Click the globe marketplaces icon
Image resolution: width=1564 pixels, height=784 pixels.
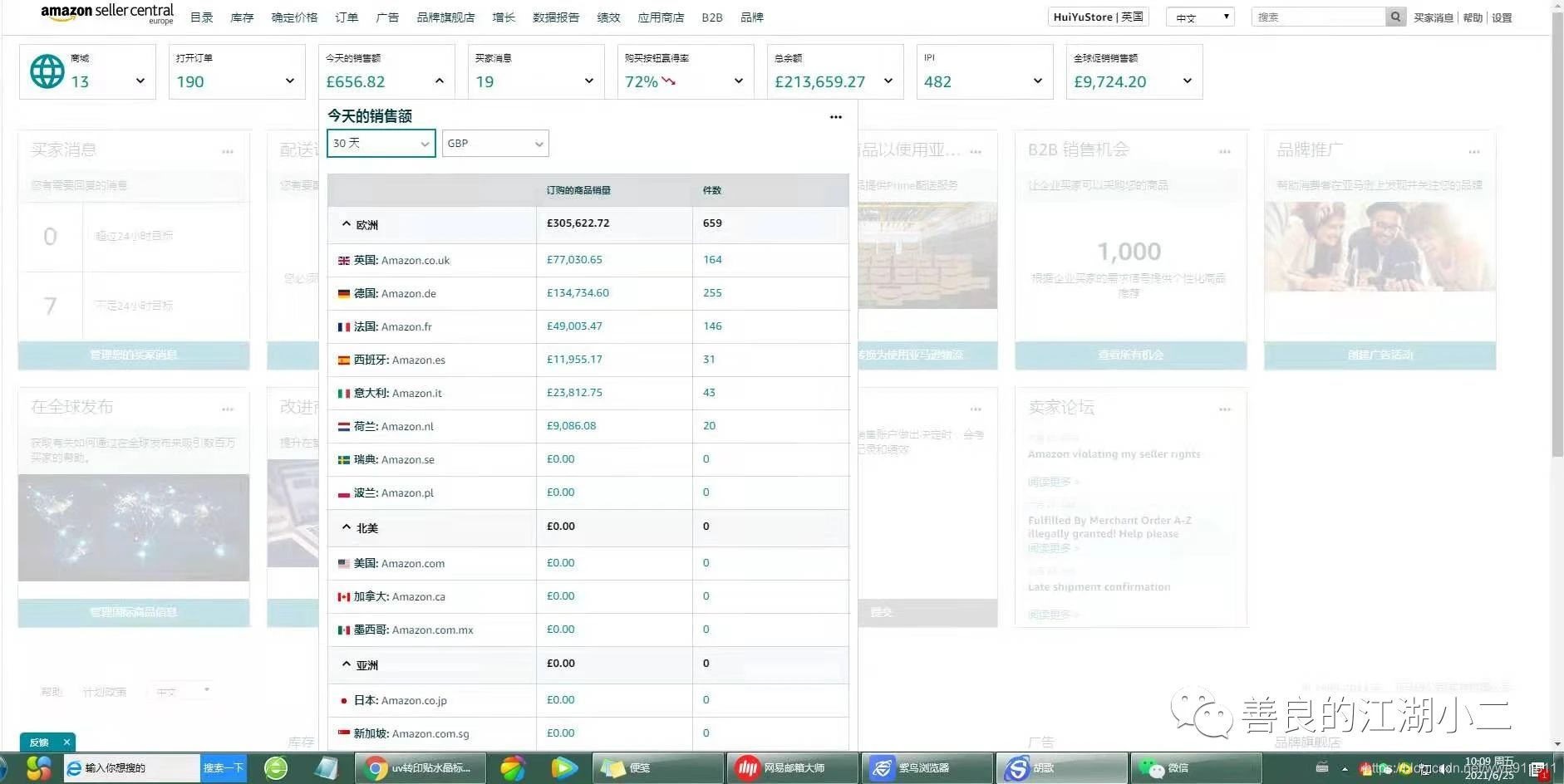pyautogui.click(x=47, y=71)
